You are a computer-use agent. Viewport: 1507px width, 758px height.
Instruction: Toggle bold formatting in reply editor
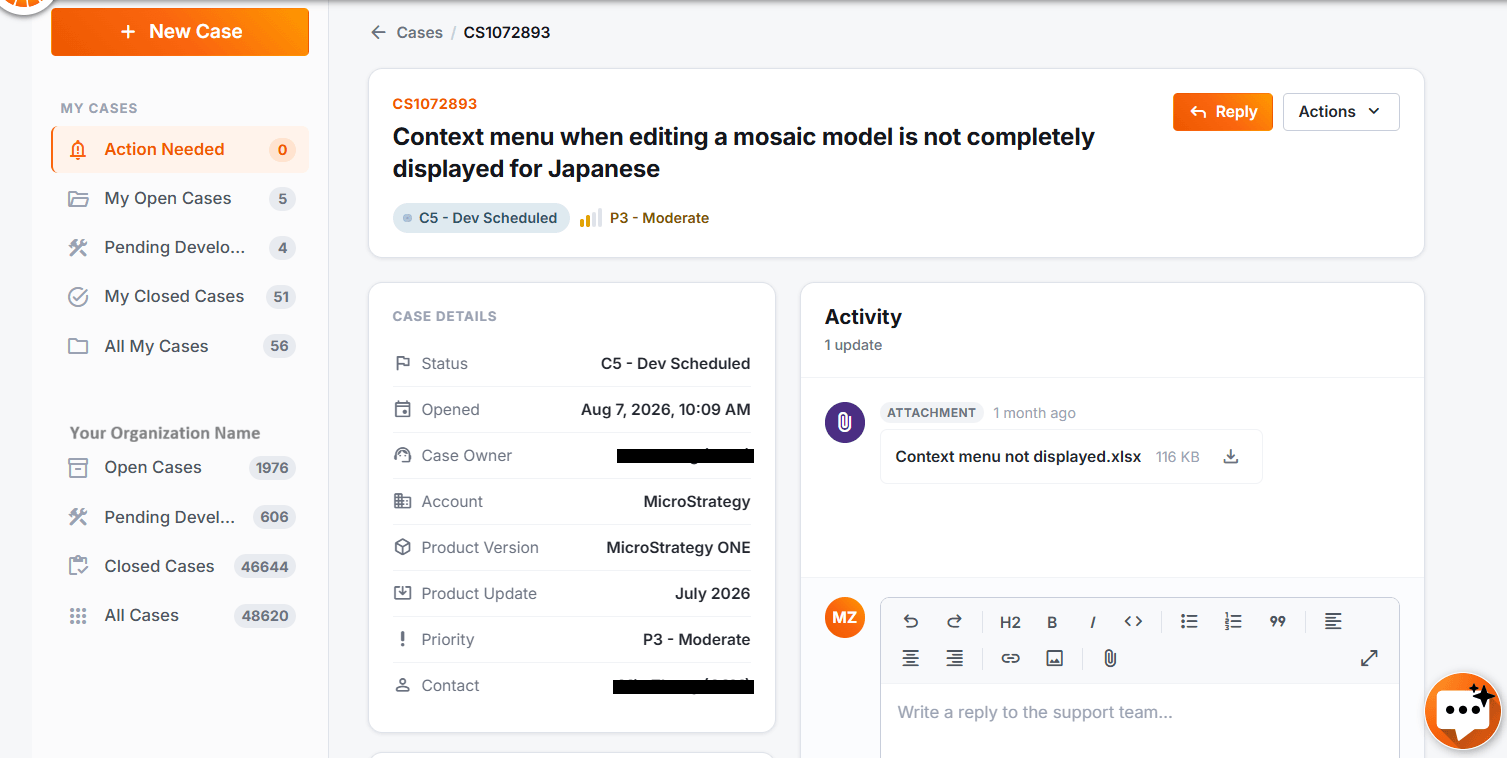click(1052, 622)
